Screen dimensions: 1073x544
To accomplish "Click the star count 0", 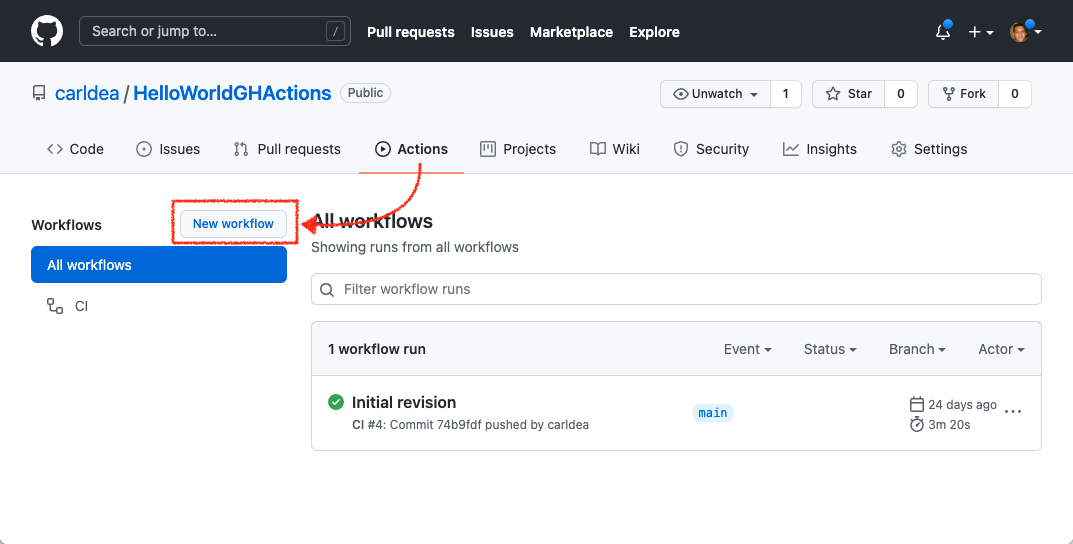I will (901, 94).
